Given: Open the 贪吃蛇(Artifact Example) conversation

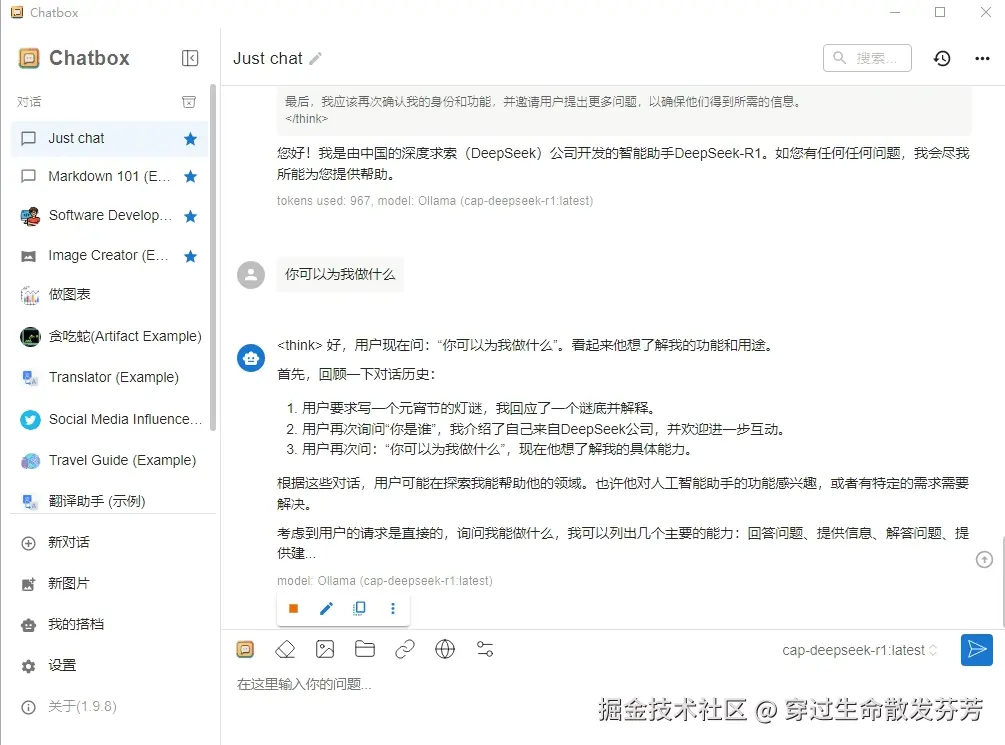Looking at the screenshot, I should [110, 336].
